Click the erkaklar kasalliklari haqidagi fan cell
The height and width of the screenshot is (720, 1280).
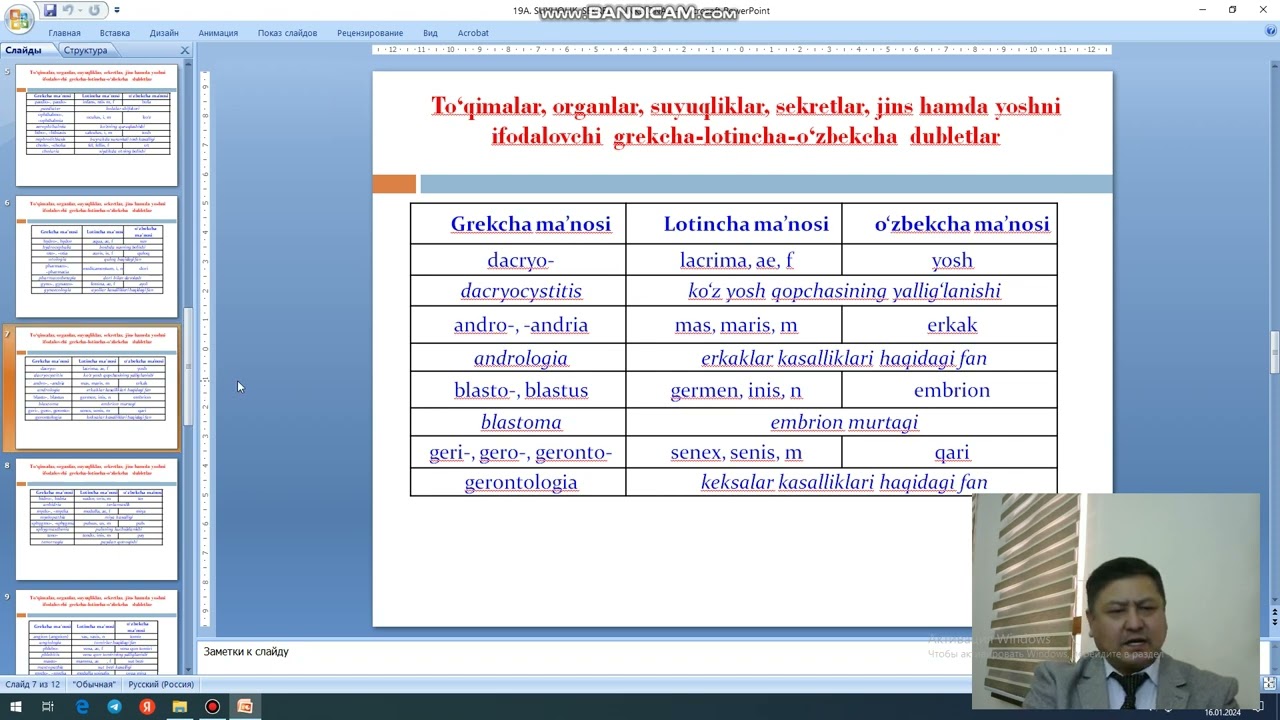tap(842, 358)
